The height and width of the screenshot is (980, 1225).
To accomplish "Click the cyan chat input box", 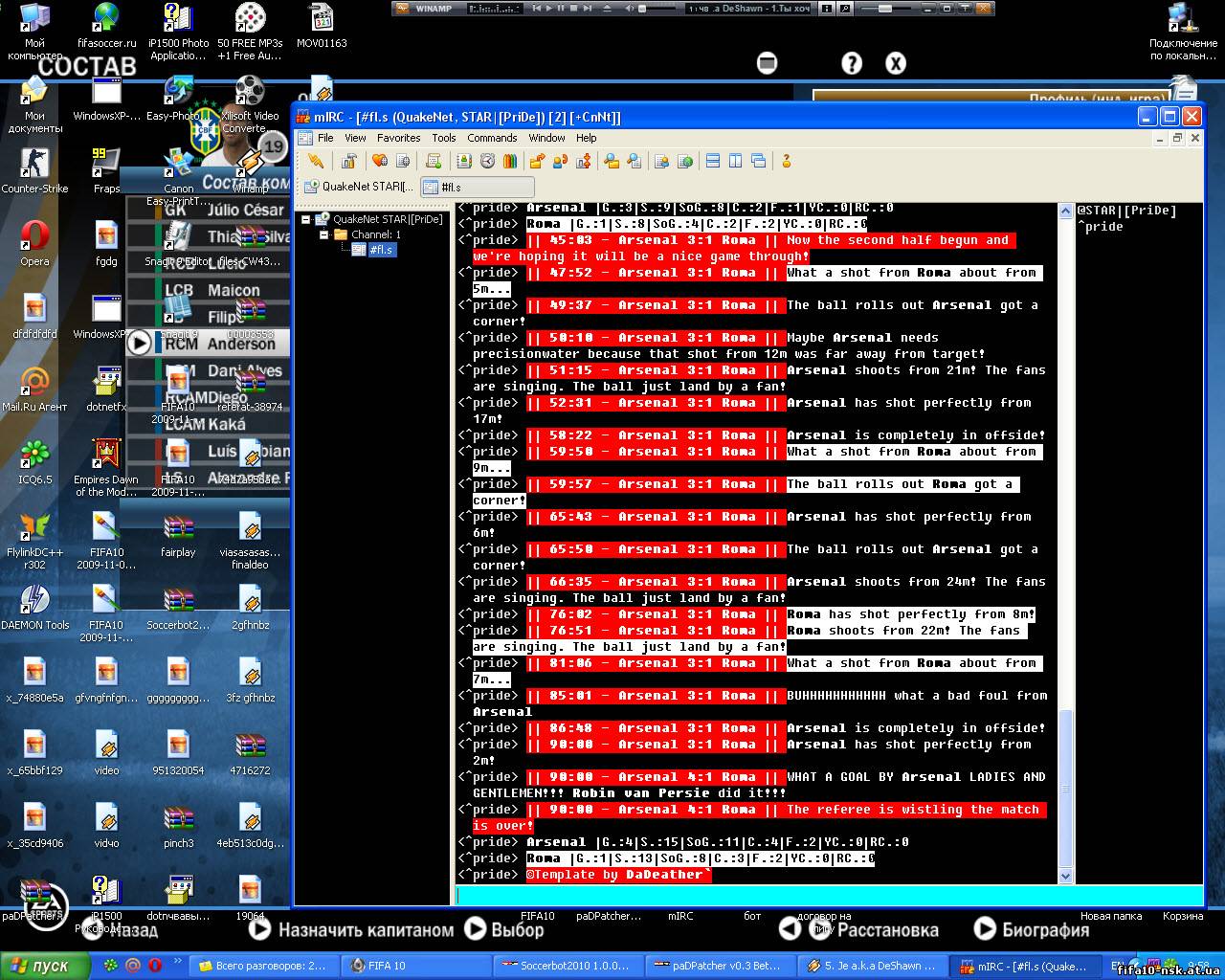I will click(x=829, y=896).
